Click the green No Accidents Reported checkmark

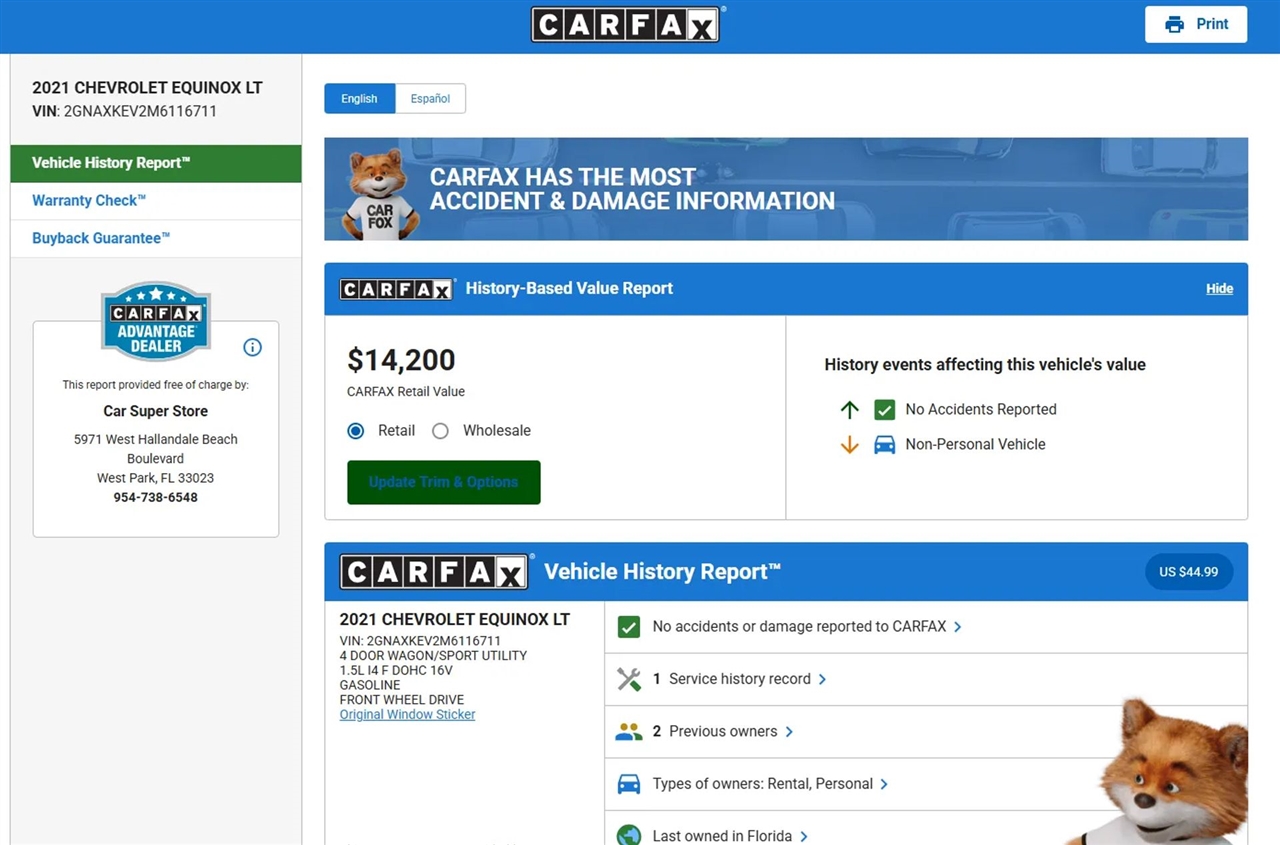click(x=884, y=410)
